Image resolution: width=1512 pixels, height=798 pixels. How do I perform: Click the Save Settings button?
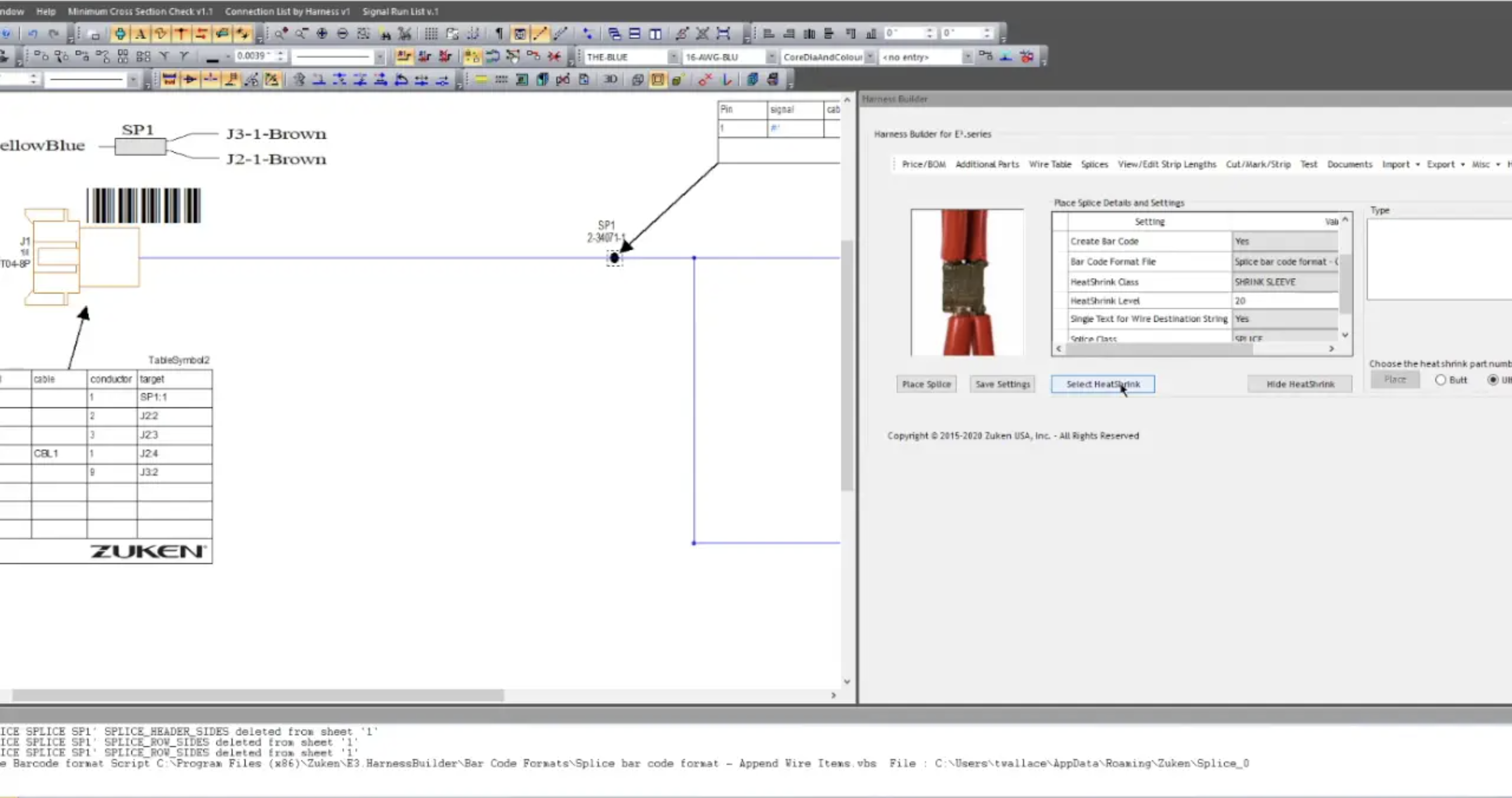pos(1003,384)
